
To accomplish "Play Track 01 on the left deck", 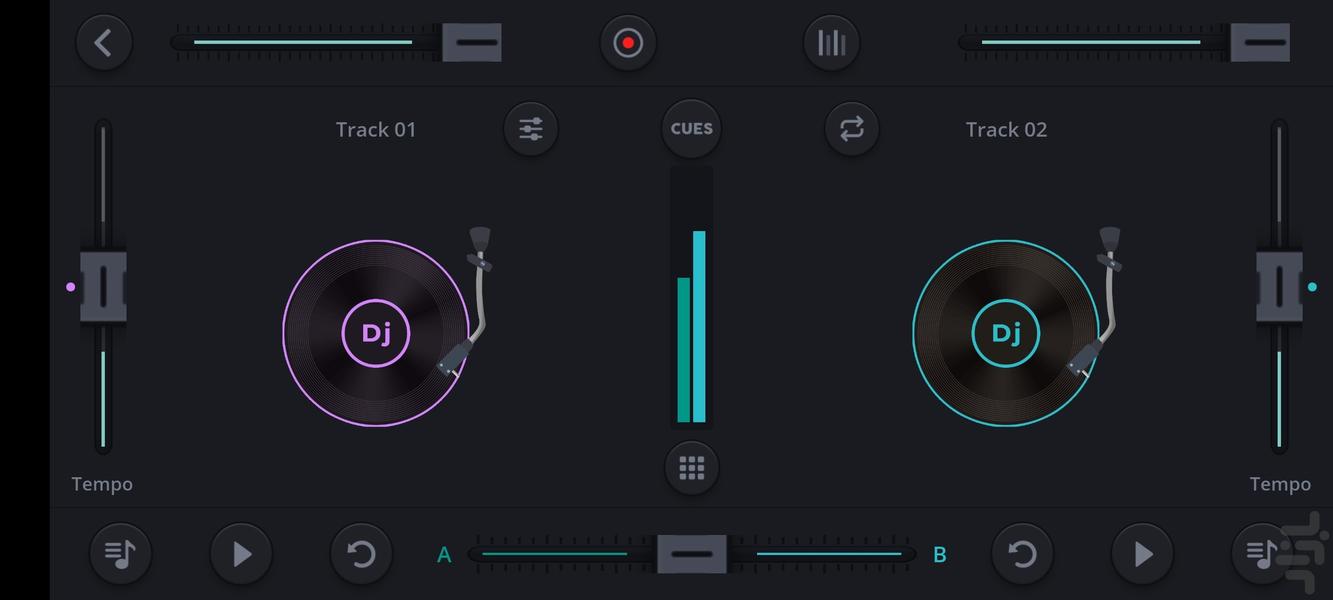I will click(x=241, y=554).
